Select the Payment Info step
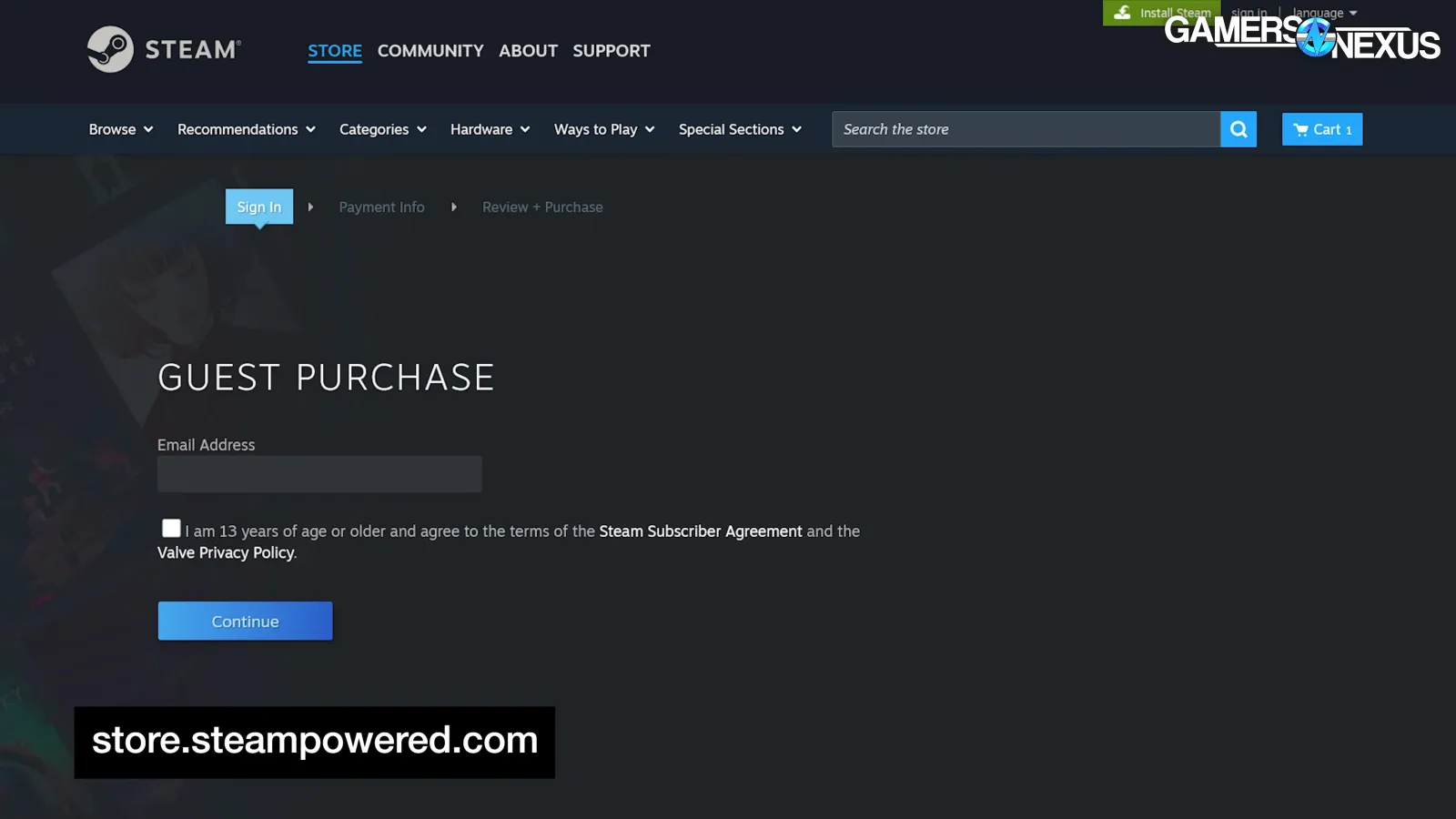1456x819 pixels. pos(381,207)
